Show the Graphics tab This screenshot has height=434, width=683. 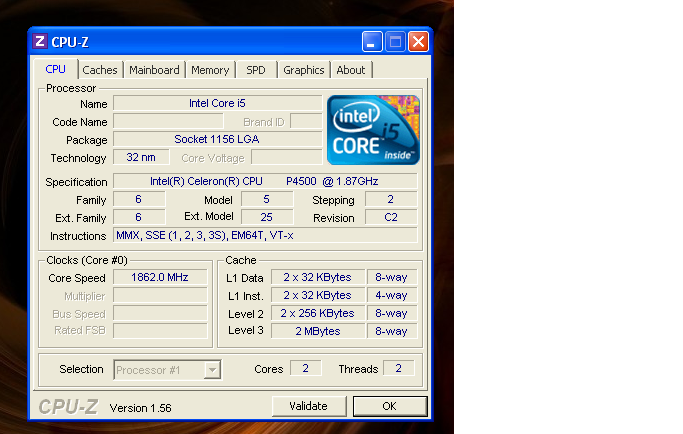click(304, 70)
